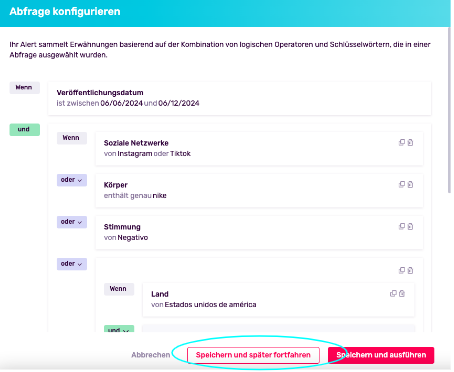Click the green und operator label
Screen dimensions: 454x372
(x=25, y=130)
